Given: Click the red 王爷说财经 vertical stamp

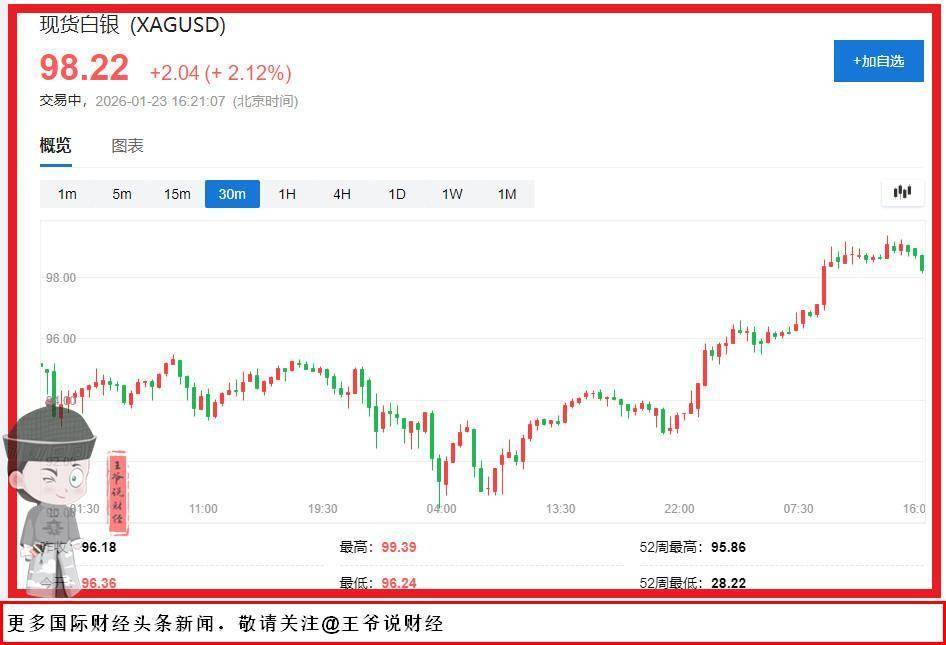Looking at the screenshot, I should (118, 490).
